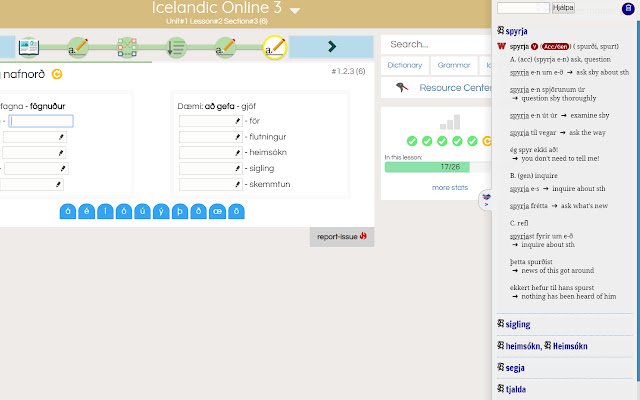Click the orange in-progress circle in stats
Viewport: 640px width, 400px height.
click(x=487, y=141)
